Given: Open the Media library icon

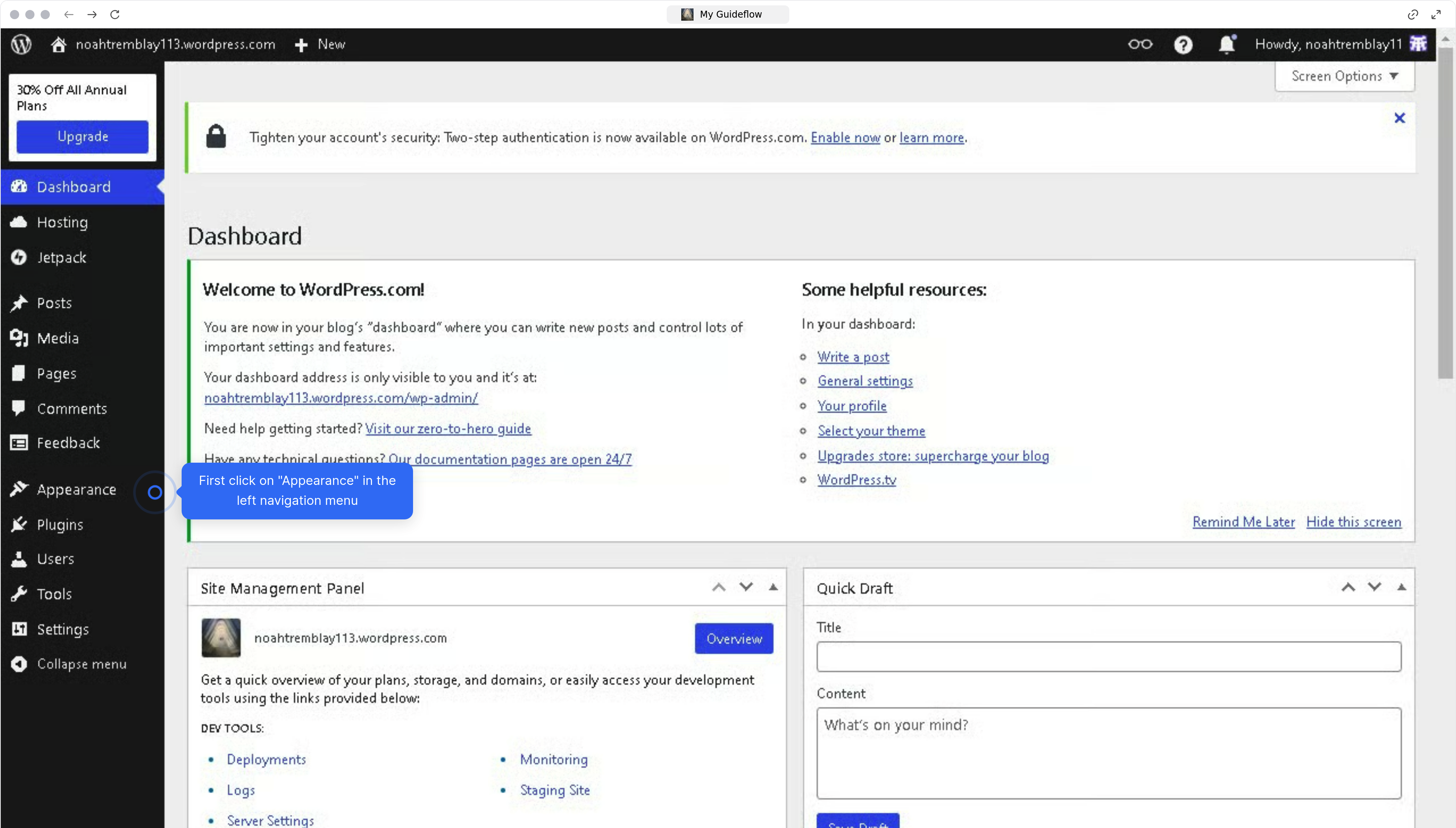Looking at the screenshot, I should [19, 338].
